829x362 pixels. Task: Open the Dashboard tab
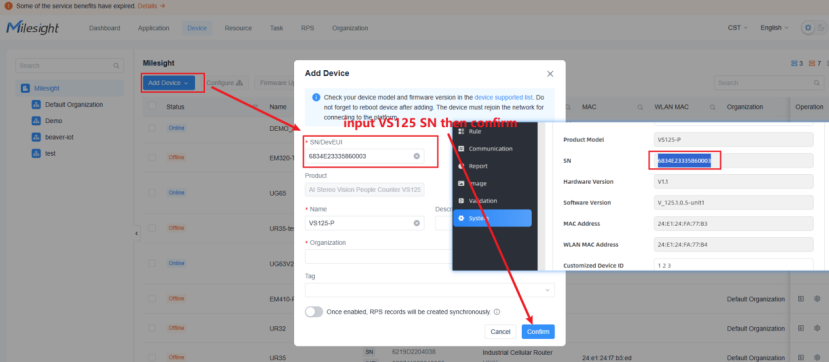[x=104, y=28]
